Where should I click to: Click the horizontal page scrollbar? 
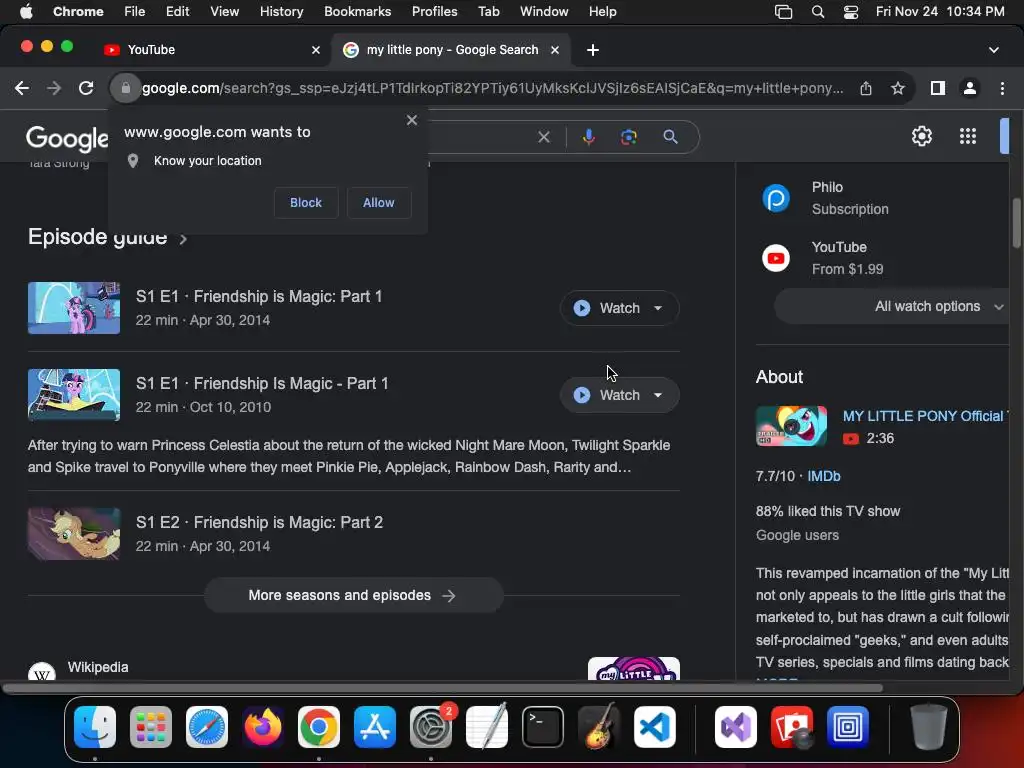tap(441, 688)
